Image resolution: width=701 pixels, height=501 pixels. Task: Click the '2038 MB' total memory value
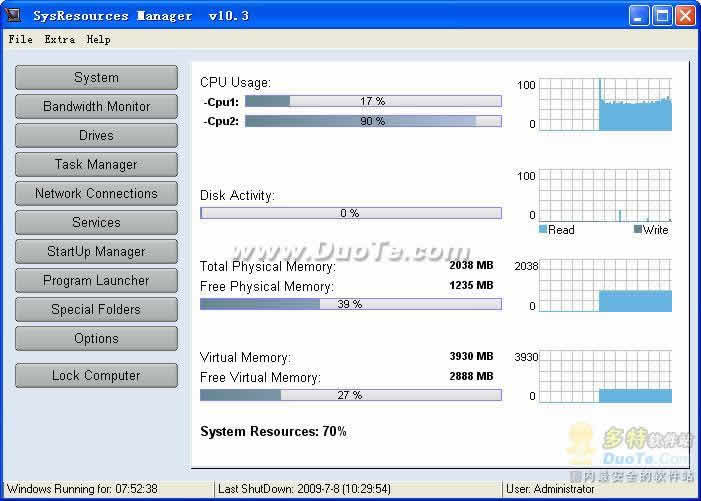[471, 265]
